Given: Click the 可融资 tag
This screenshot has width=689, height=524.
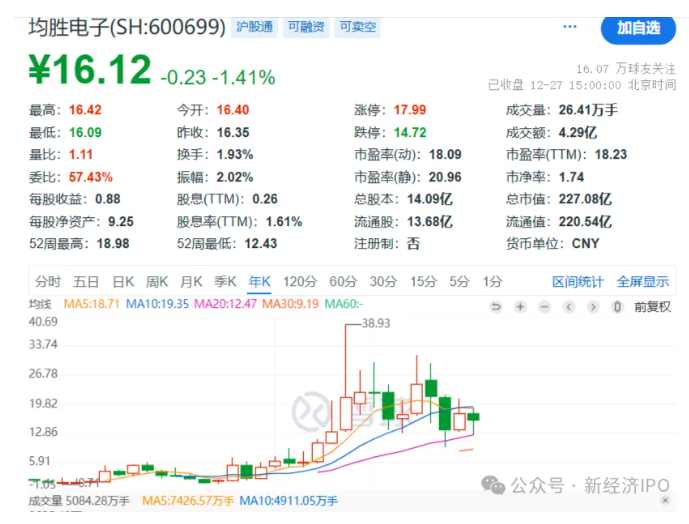Looking at the screenshot, I should tap(306, 27).
